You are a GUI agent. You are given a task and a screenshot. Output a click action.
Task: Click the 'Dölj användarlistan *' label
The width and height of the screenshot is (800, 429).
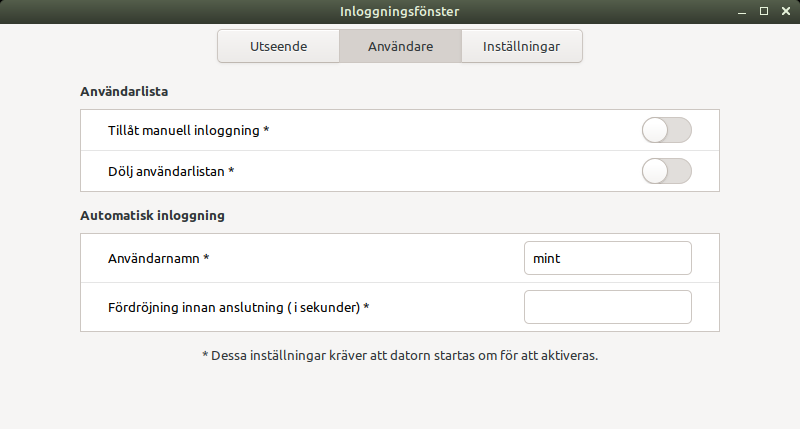[171, 171]
